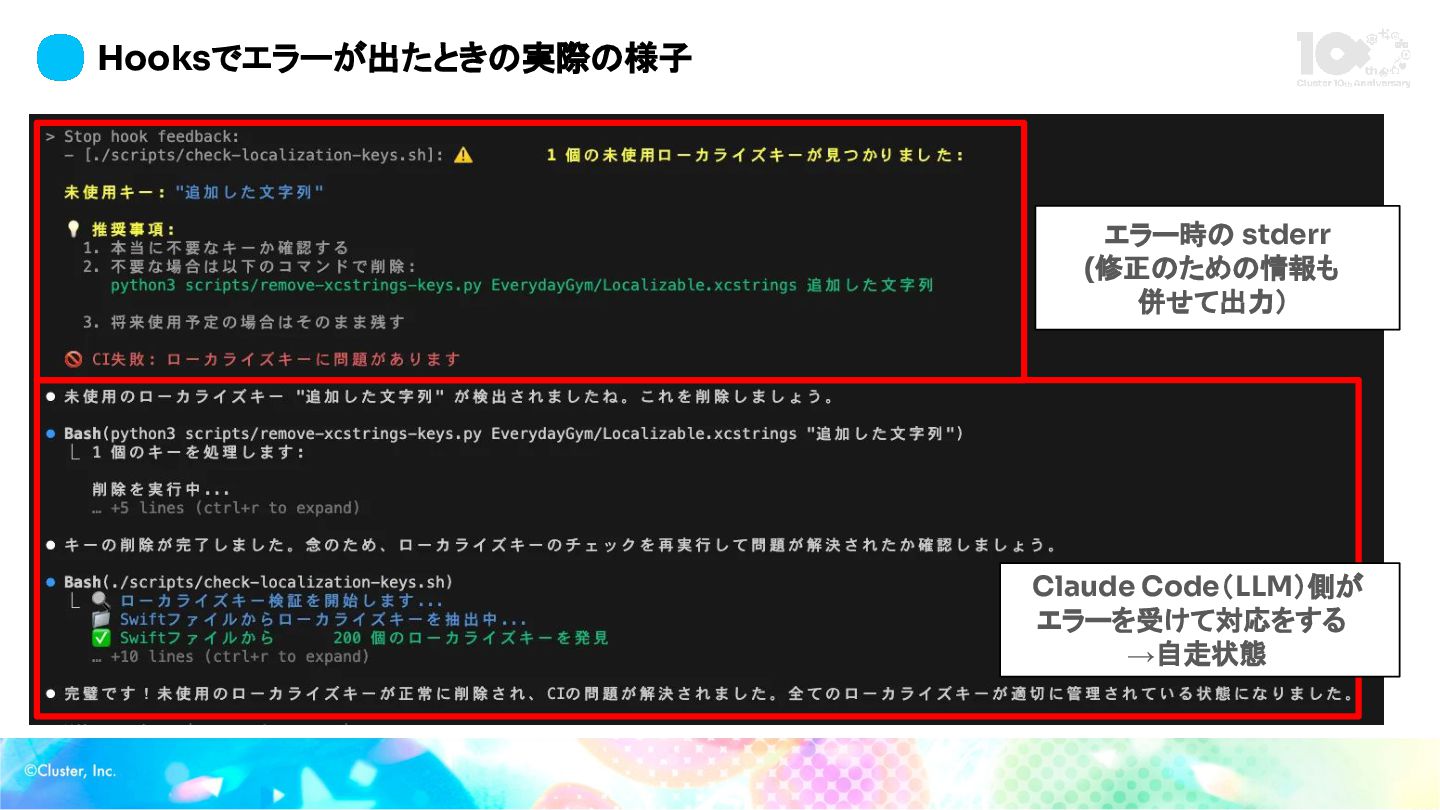Click the final message starting '完璧です！未使用のローカライズキーが'

709,693
